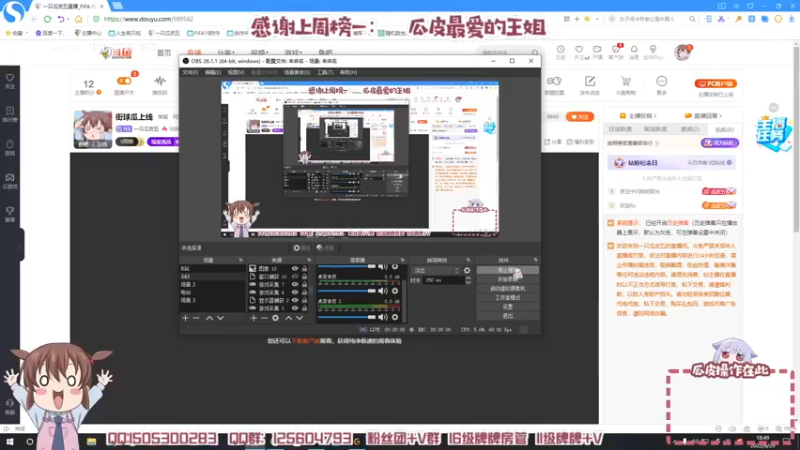Open 桌面音频 mixer gear settings
This screenshot has height=450, width=800.
click(395, 291)
